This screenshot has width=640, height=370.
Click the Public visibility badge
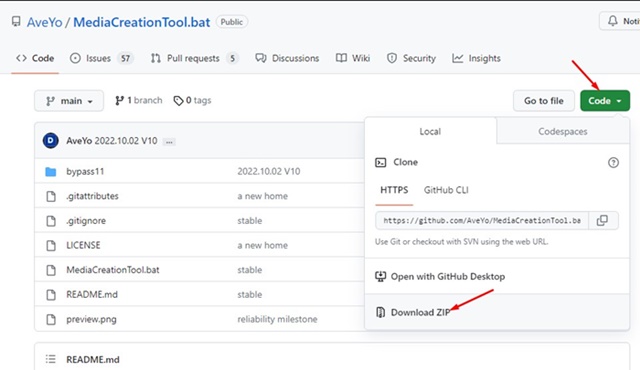point(232,22)
